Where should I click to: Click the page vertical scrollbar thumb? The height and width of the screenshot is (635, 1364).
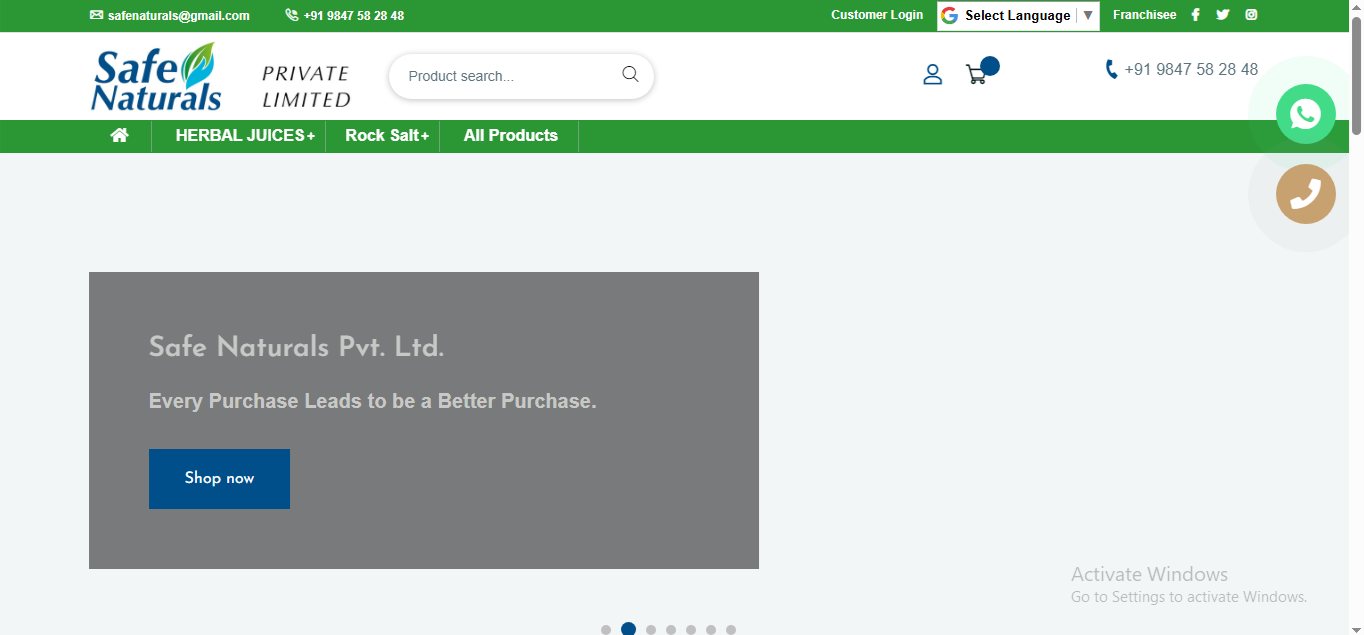click(x=1356, y=76)
